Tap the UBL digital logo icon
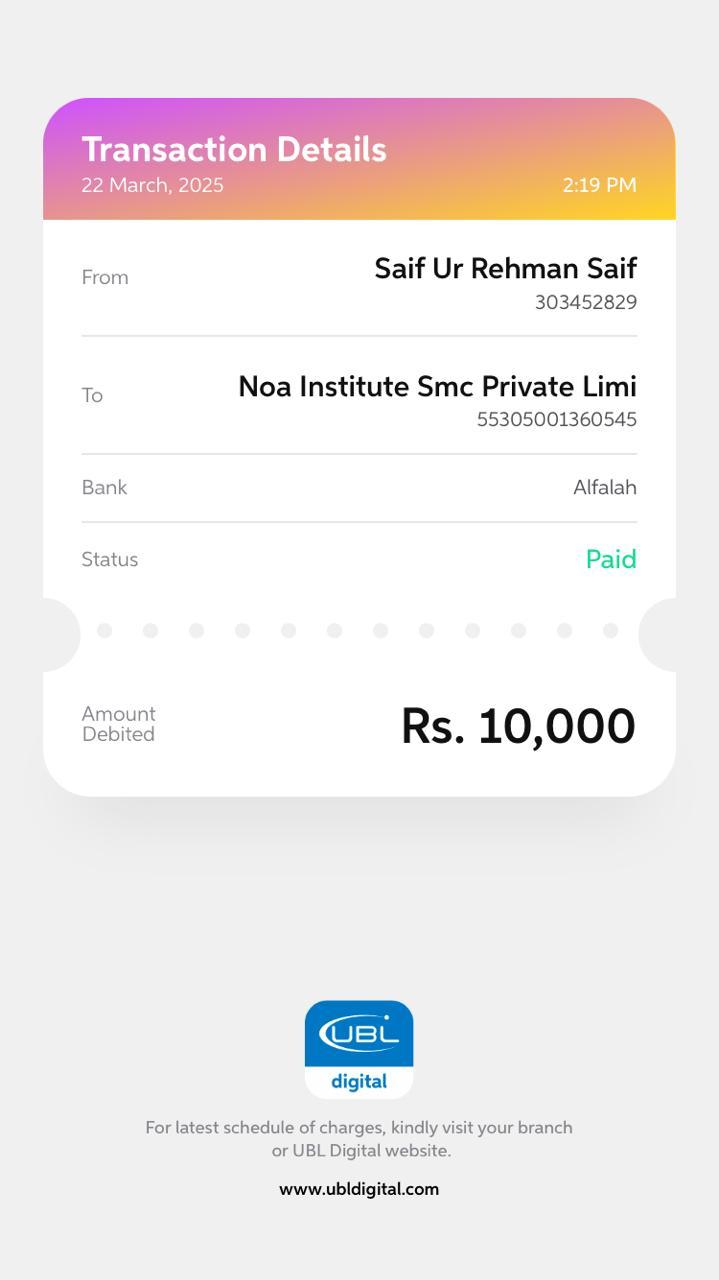The height and width of the screenshot is (1280, 719). coord(359,1049)
